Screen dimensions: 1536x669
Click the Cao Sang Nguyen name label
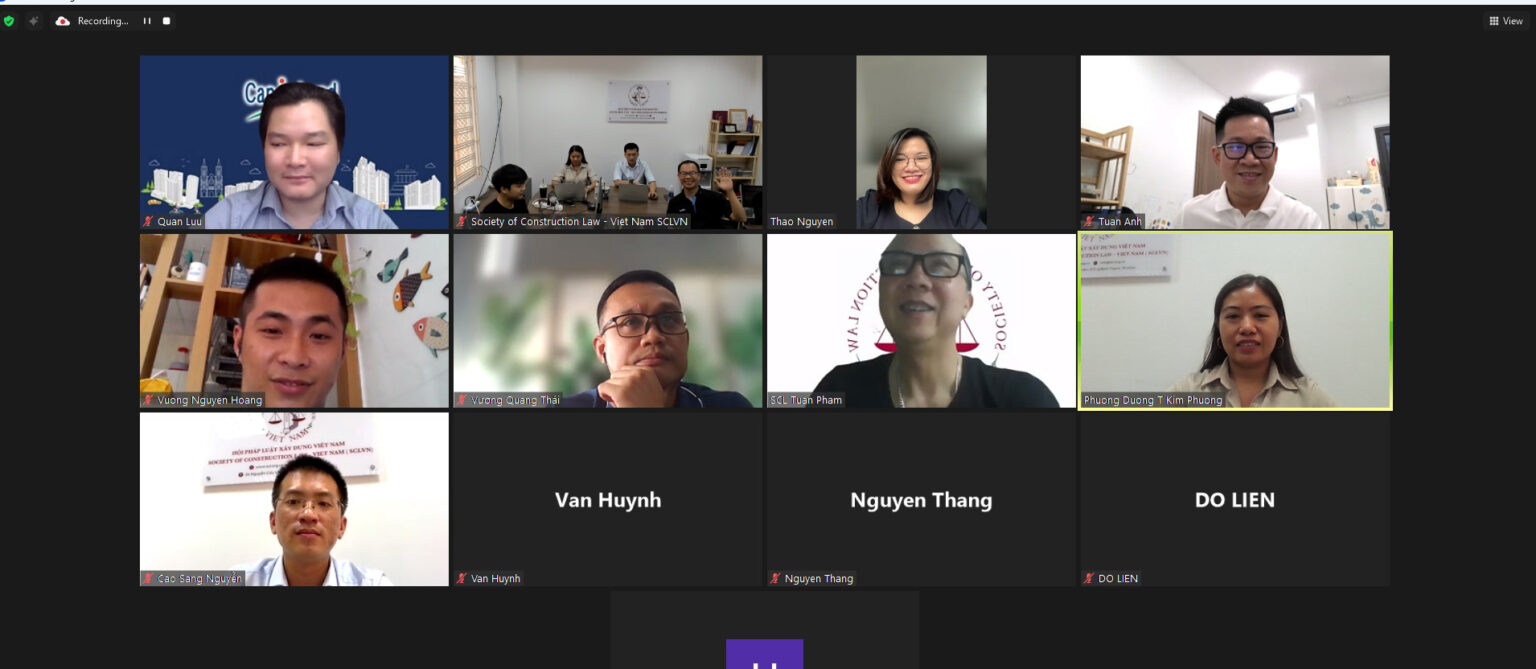[200, 579]
